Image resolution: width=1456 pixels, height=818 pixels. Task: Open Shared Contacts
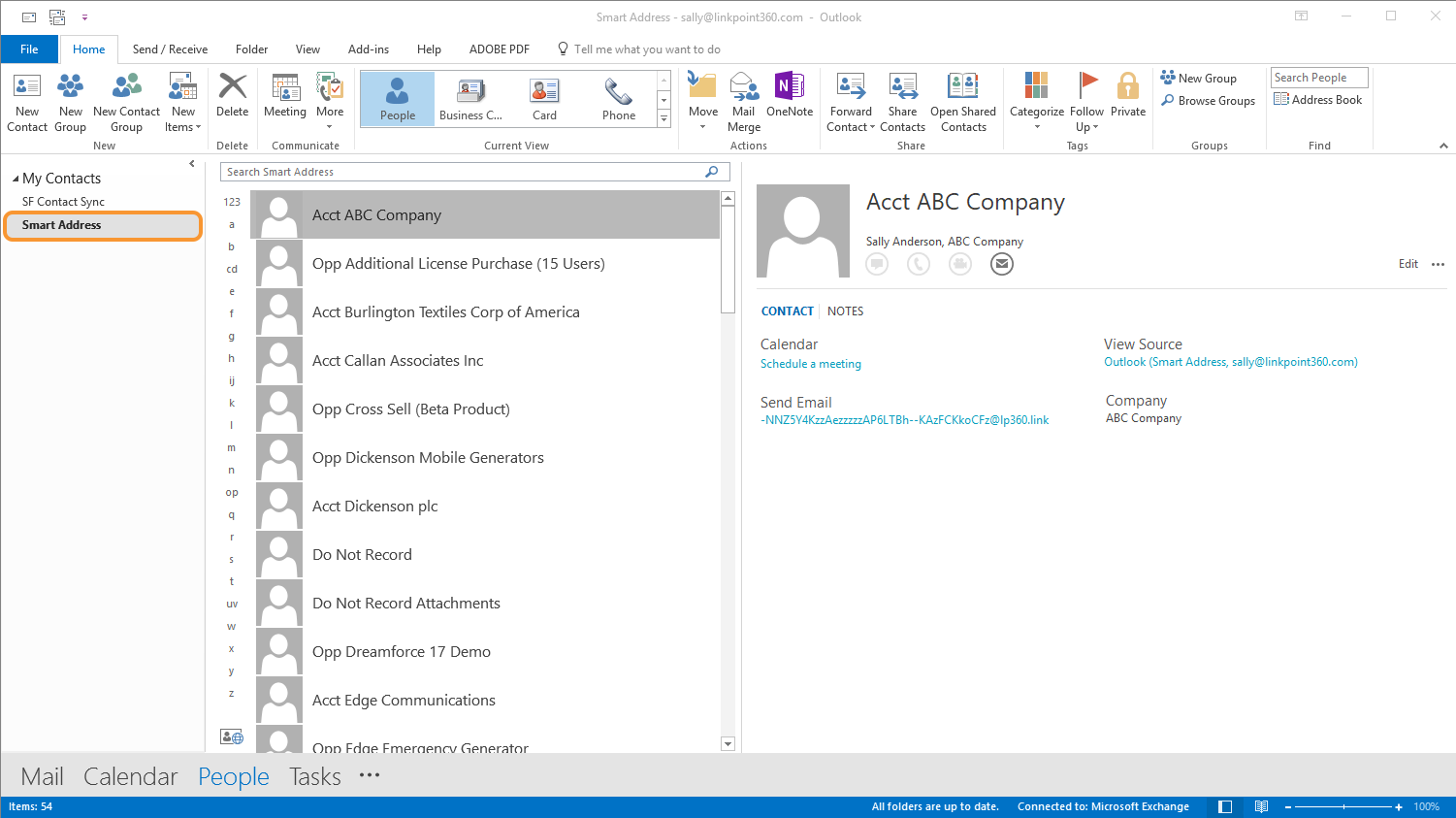click(x=963, y=103)
